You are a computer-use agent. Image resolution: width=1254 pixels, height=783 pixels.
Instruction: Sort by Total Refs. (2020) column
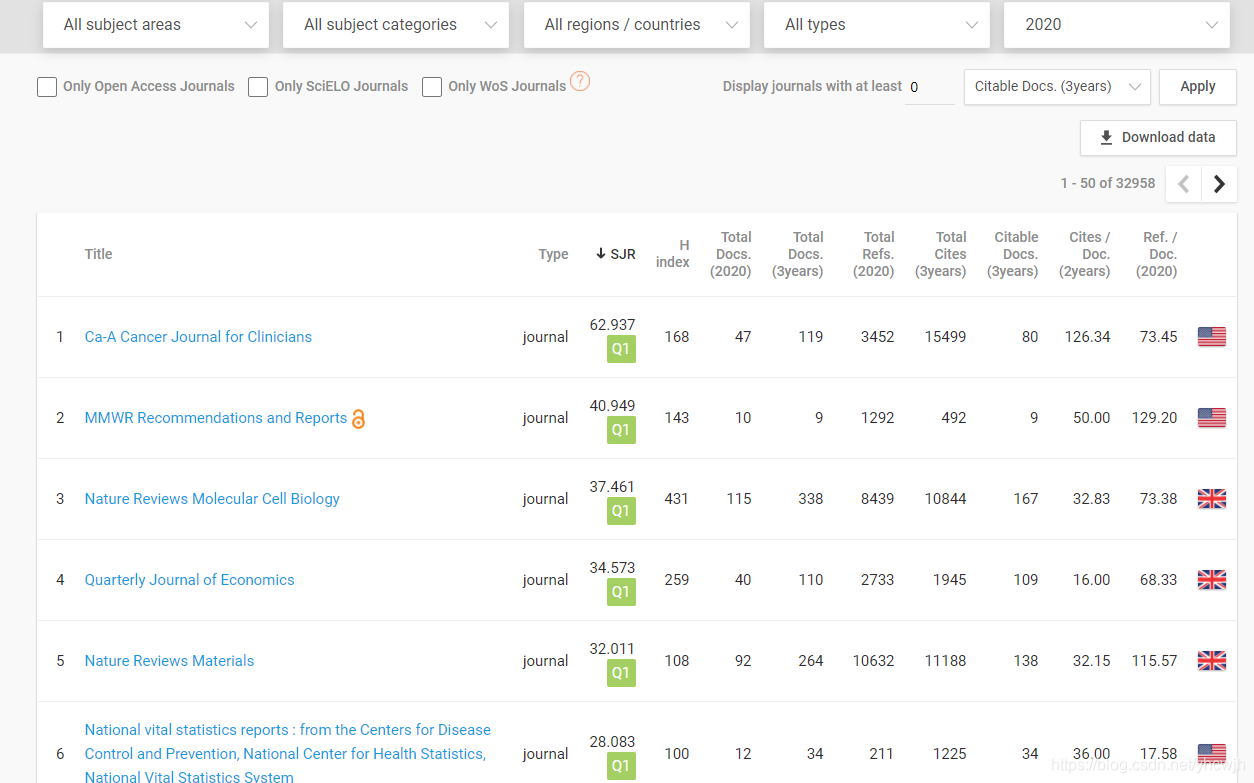874,254
